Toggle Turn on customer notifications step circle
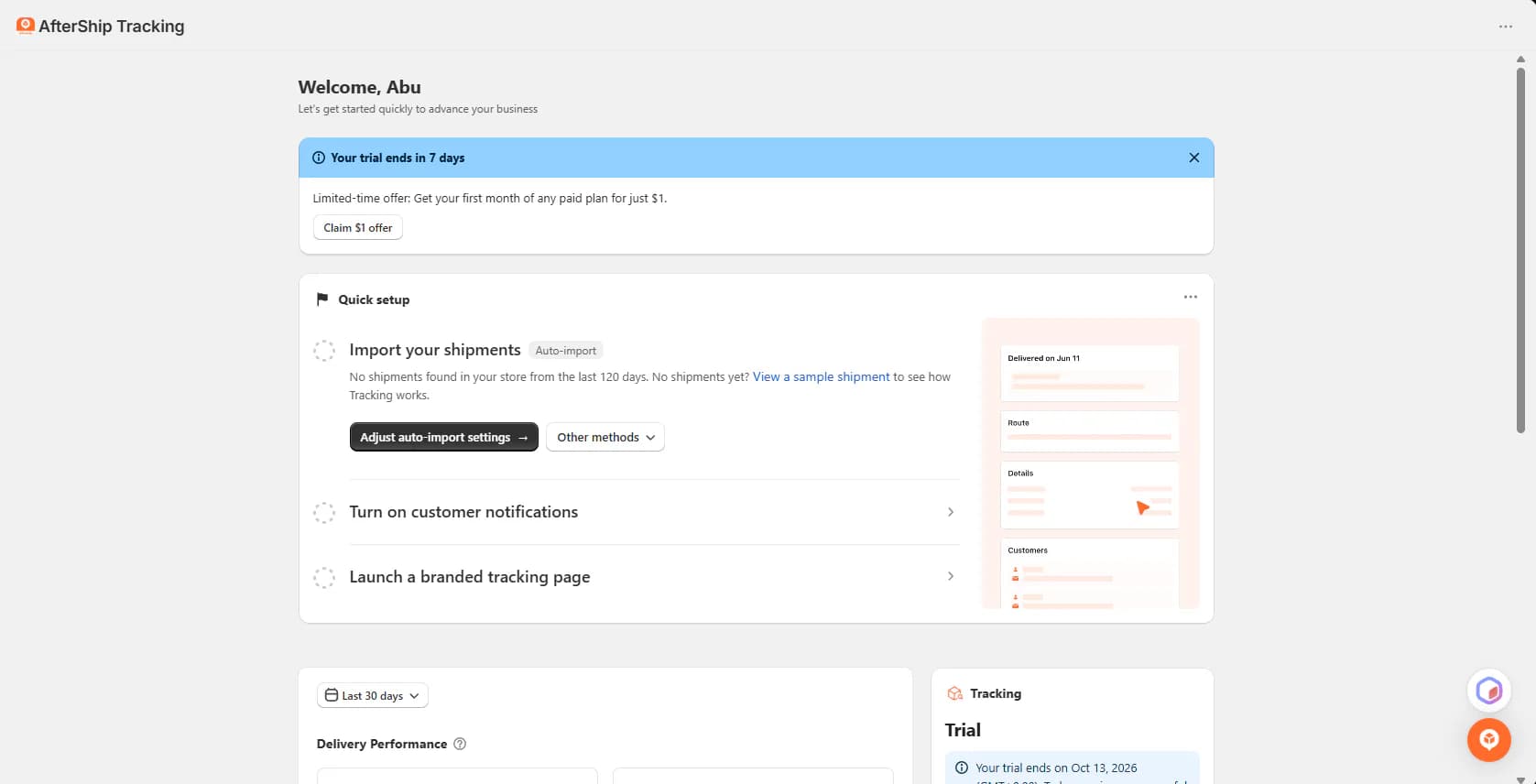The image size is (1536, 784). click(x=324, y=512)
